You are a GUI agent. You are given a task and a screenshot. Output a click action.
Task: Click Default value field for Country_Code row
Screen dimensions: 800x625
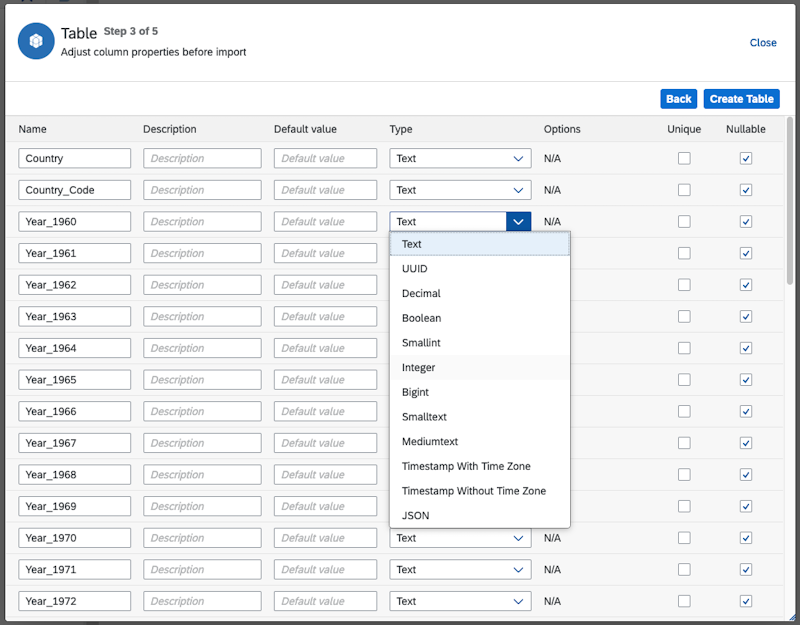(326, 190)
